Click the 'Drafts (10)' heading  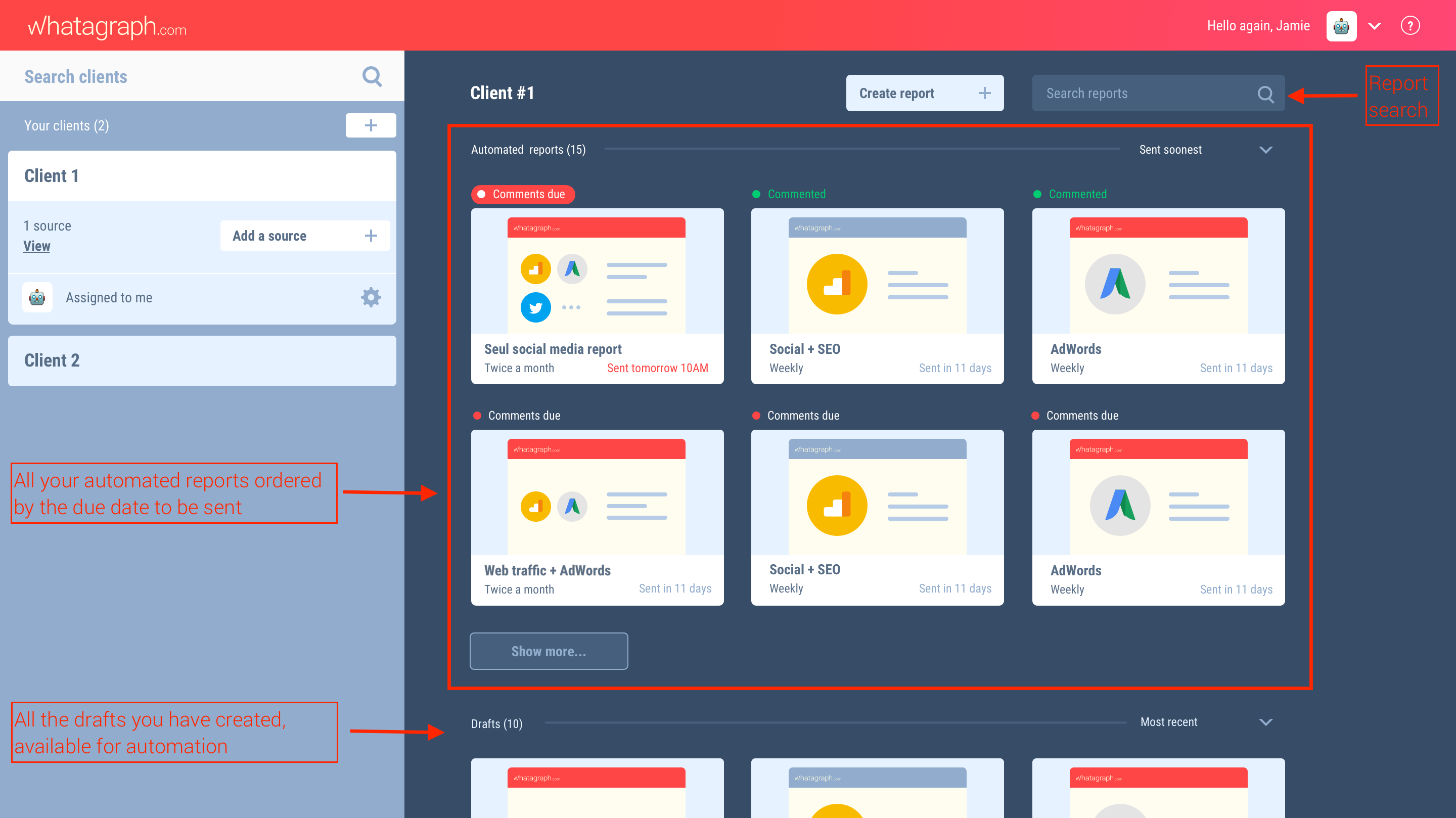tap(496, 723)
